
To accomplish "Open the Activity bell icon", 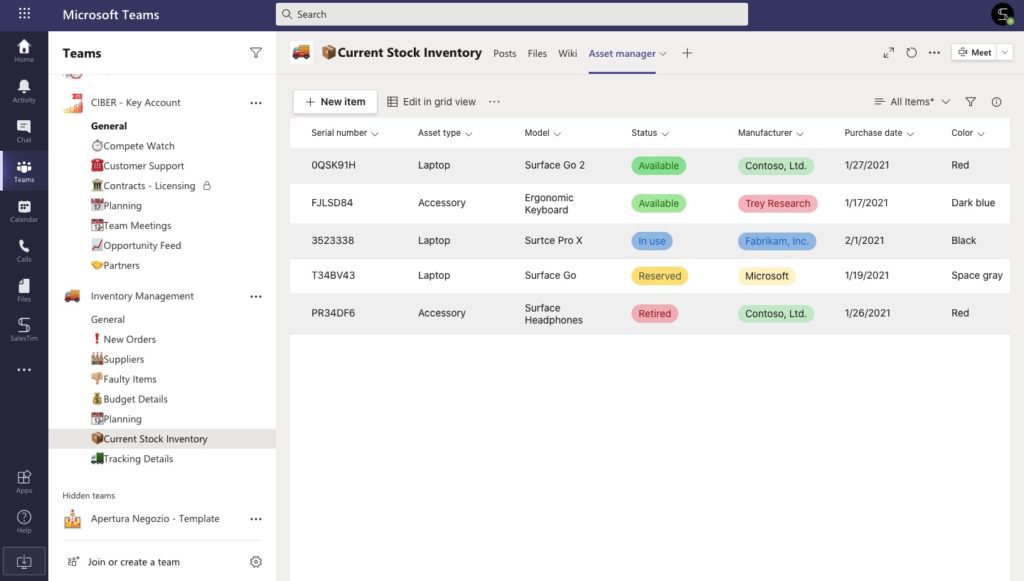I will (x=24, y=91).
